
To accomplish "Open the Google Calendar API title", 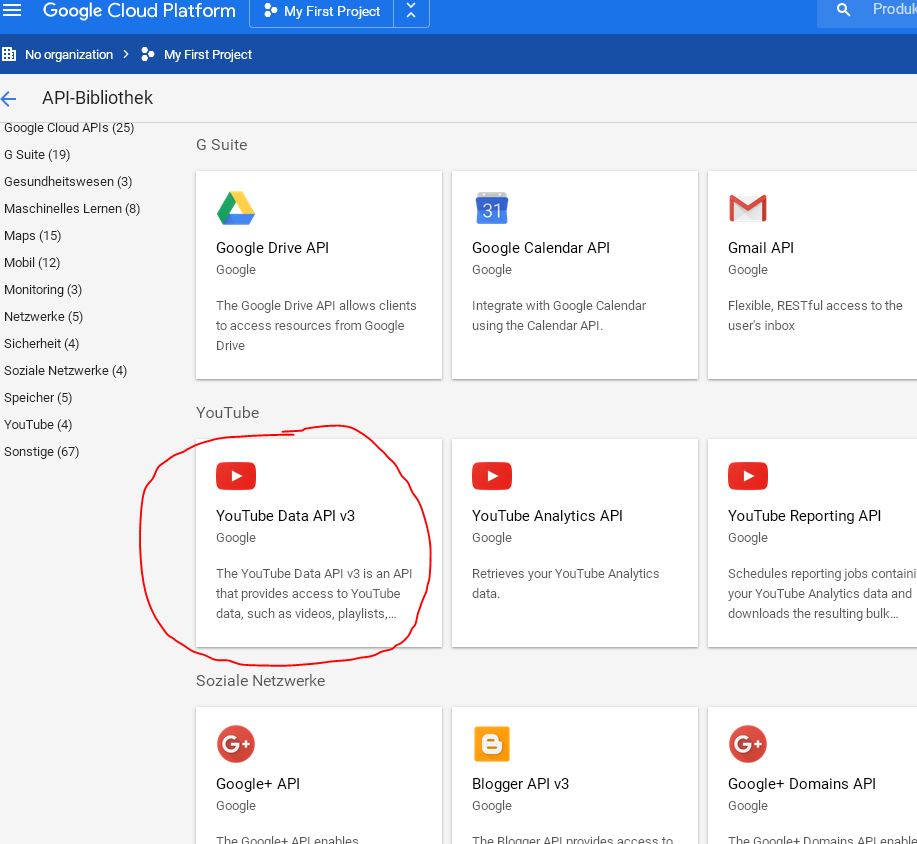I will click(x=541, y=248).
